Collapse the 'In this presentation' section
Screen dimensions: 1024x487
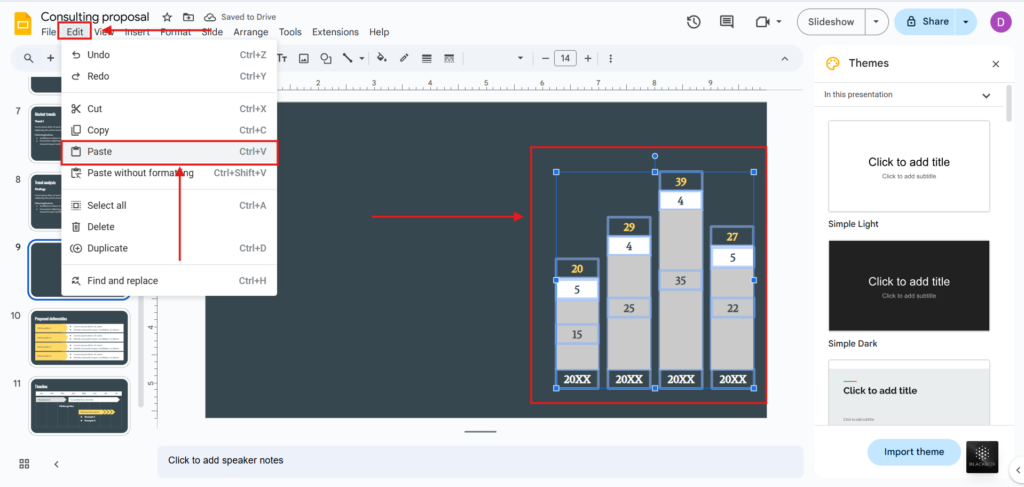pyautogui.click(x=986, y=95)
